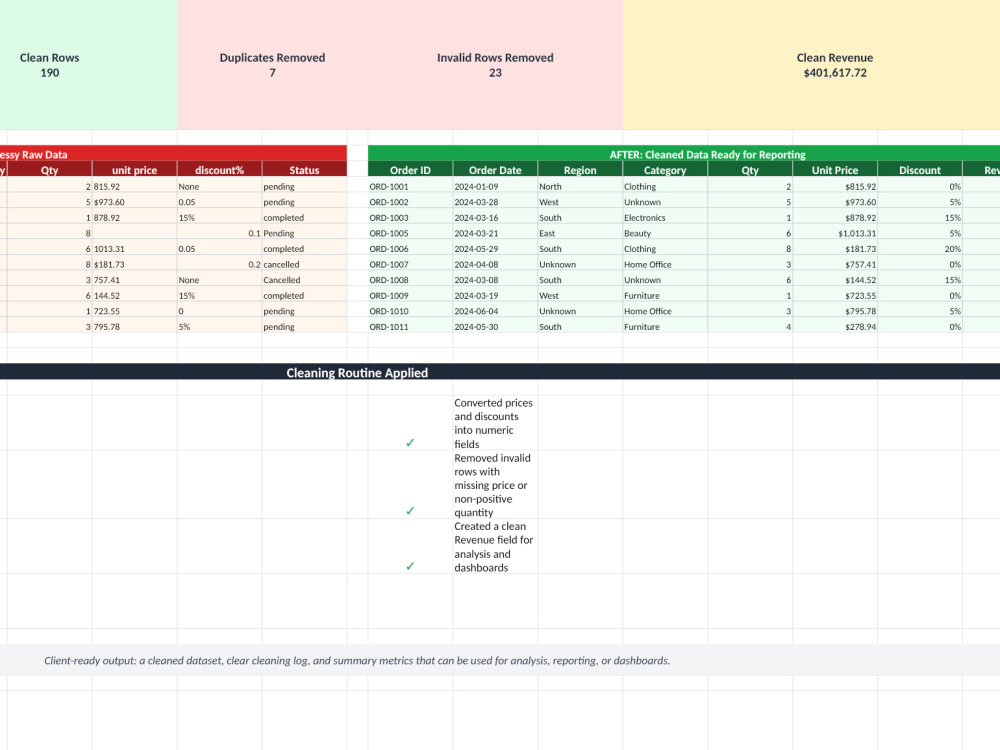Select the 'unit price' raw data header
The image size is (1000, 750).
coord(135,170)
